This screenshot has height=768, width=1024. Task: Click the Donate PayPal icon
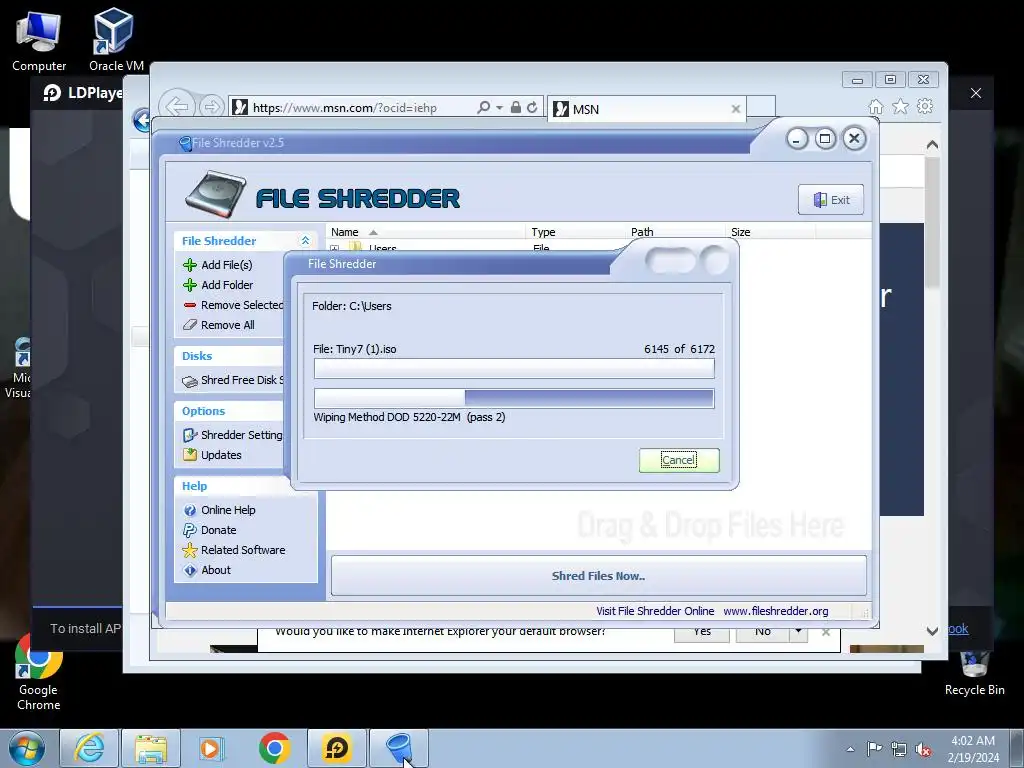pyautogui.click(x=189, y=530)
